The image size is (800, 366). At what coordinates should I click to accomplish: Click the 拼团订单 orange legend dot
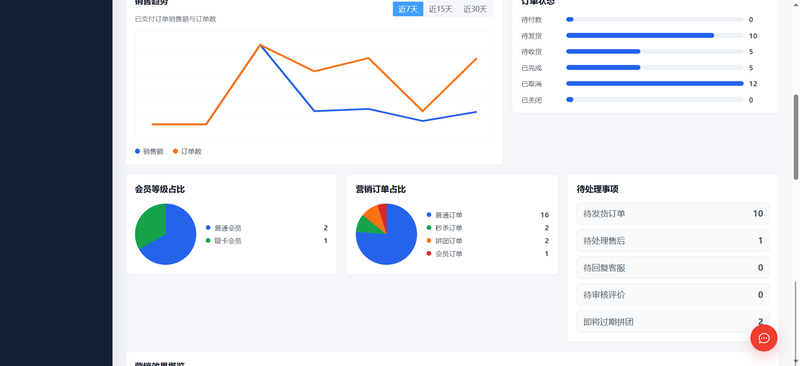click(429, 240)
